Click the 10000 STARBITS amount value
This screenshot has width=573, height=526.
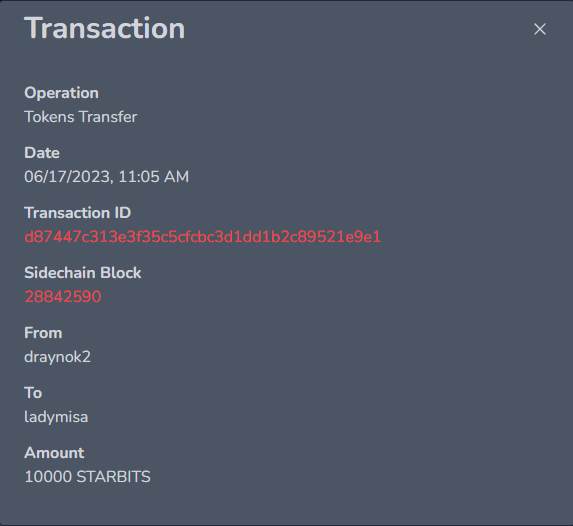click(x=87, y=477)
